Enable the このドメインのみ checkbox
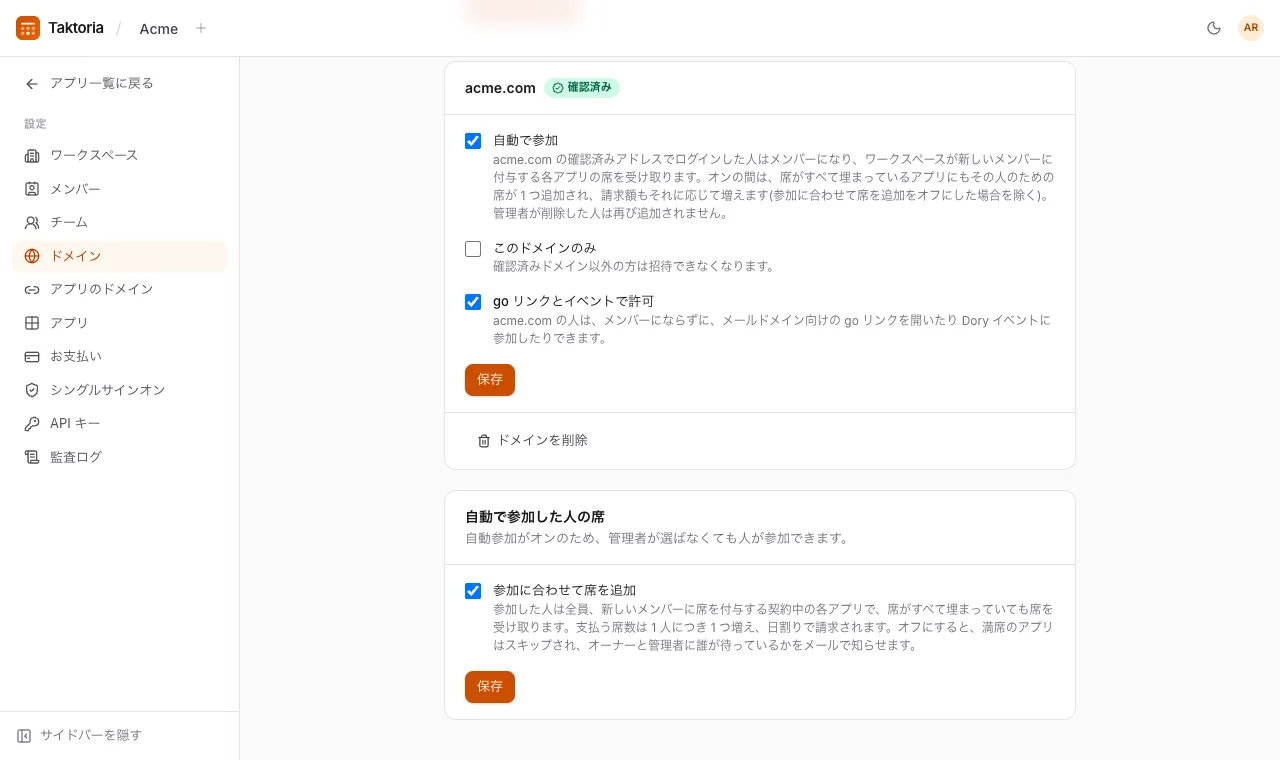1280x760 pixels. click(473, 249)
